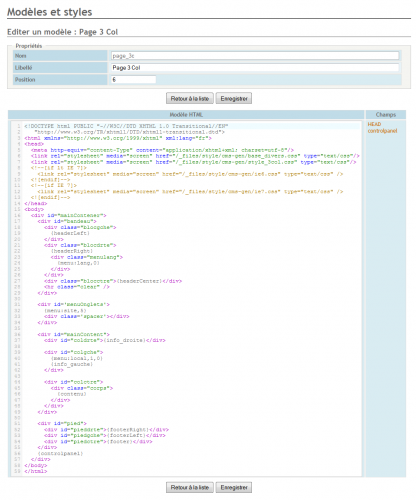Click the {info_gauche} line
This screenshot has height=500, width=416.
tap(72, 364)
